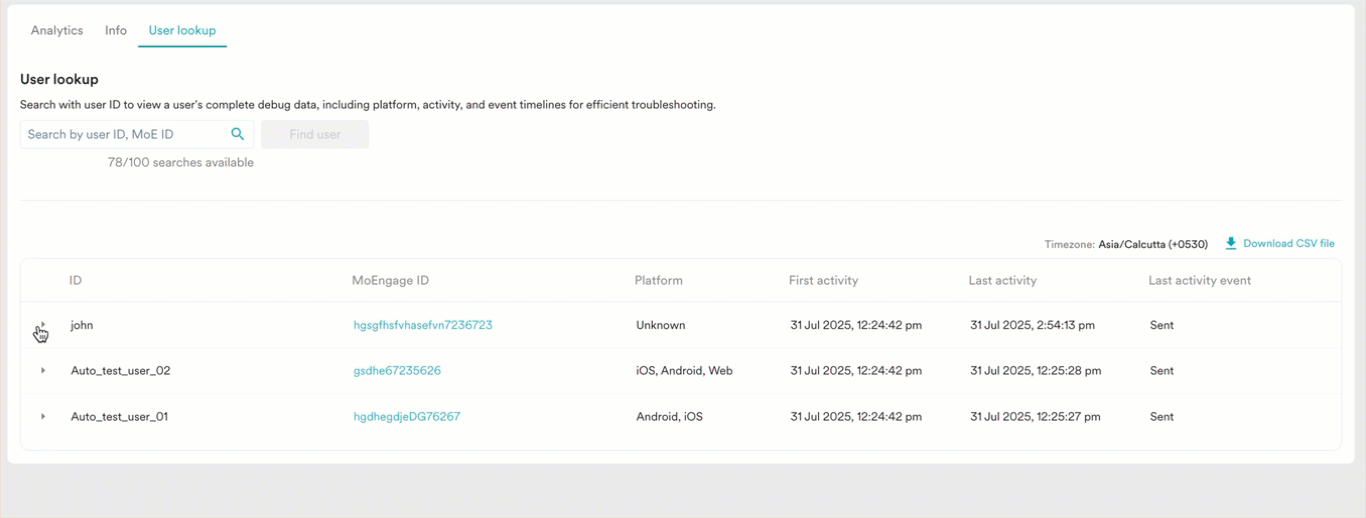Click the first column header labeled ID
Image resolution: width=1366 pixels, height=518 pixels.
point(76,281)
